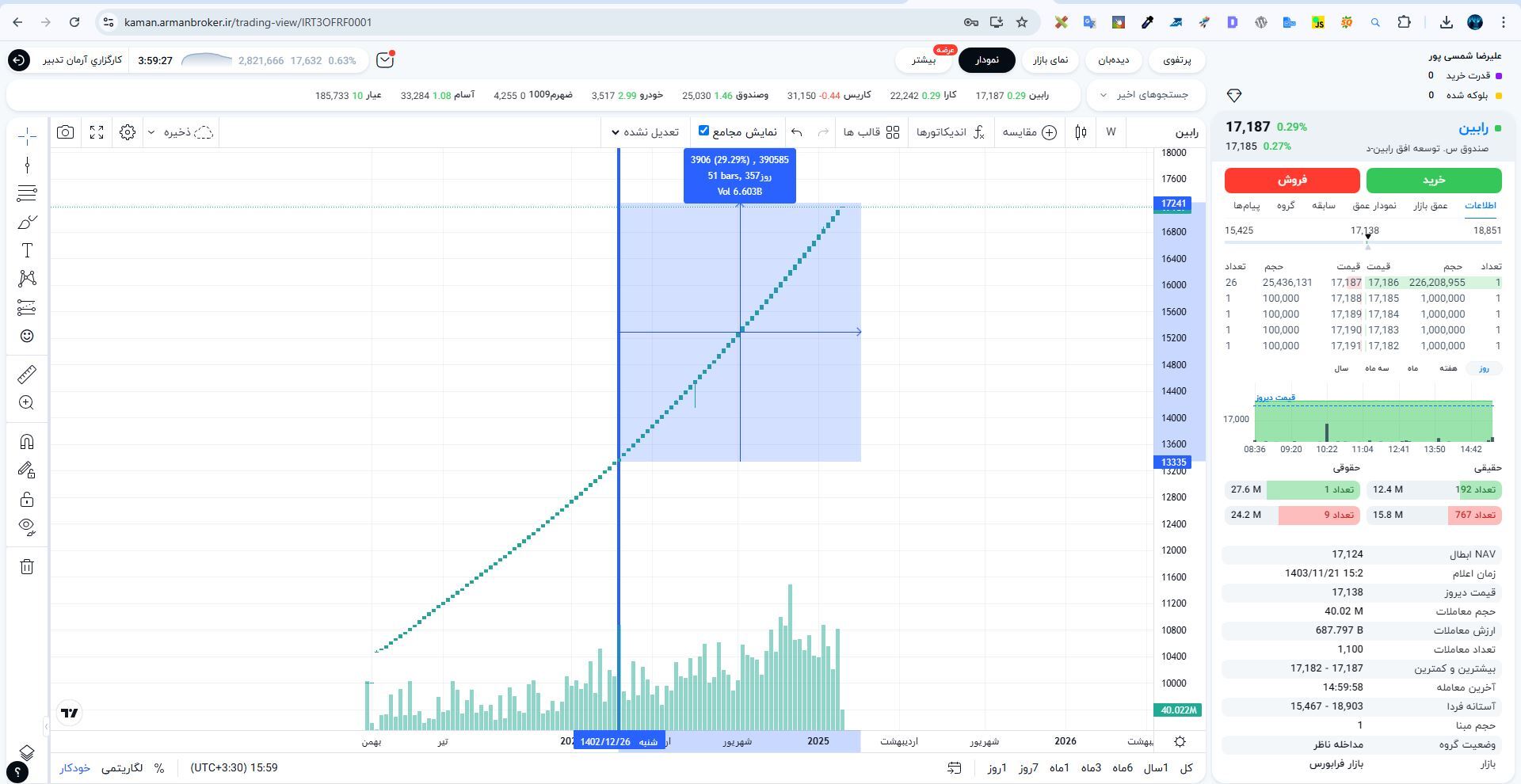Click the zoom in magnifier tool

27,403
